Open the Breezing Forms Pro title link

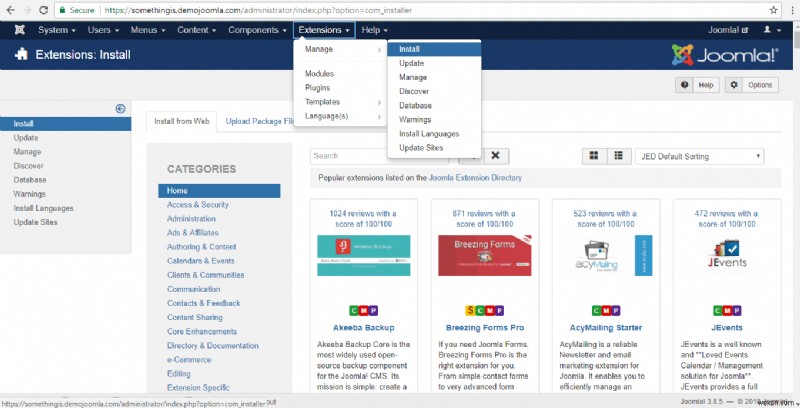click(x=485, y=328)
